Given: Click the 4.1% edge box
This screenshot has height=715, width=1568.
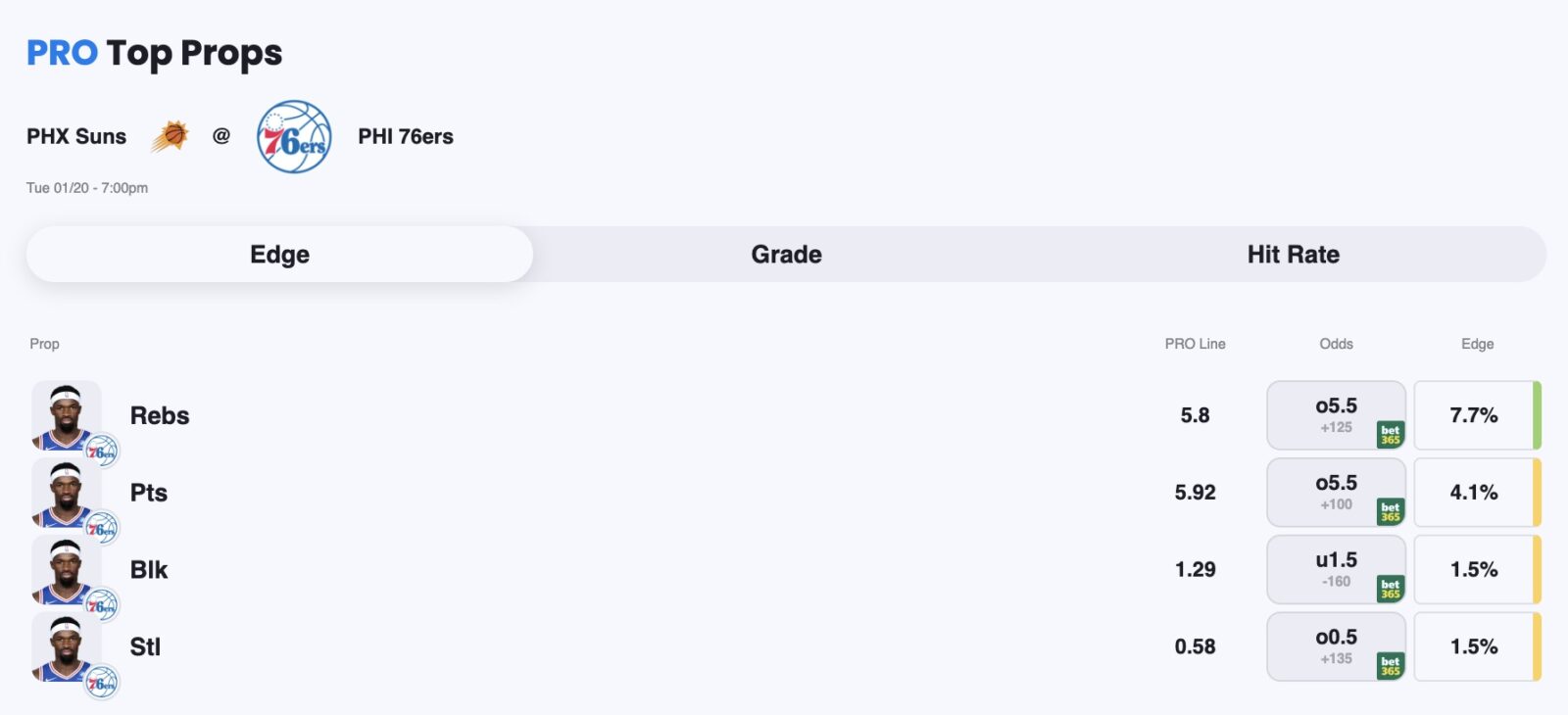Looking at the screenshot, I should tap(1474, 493).
